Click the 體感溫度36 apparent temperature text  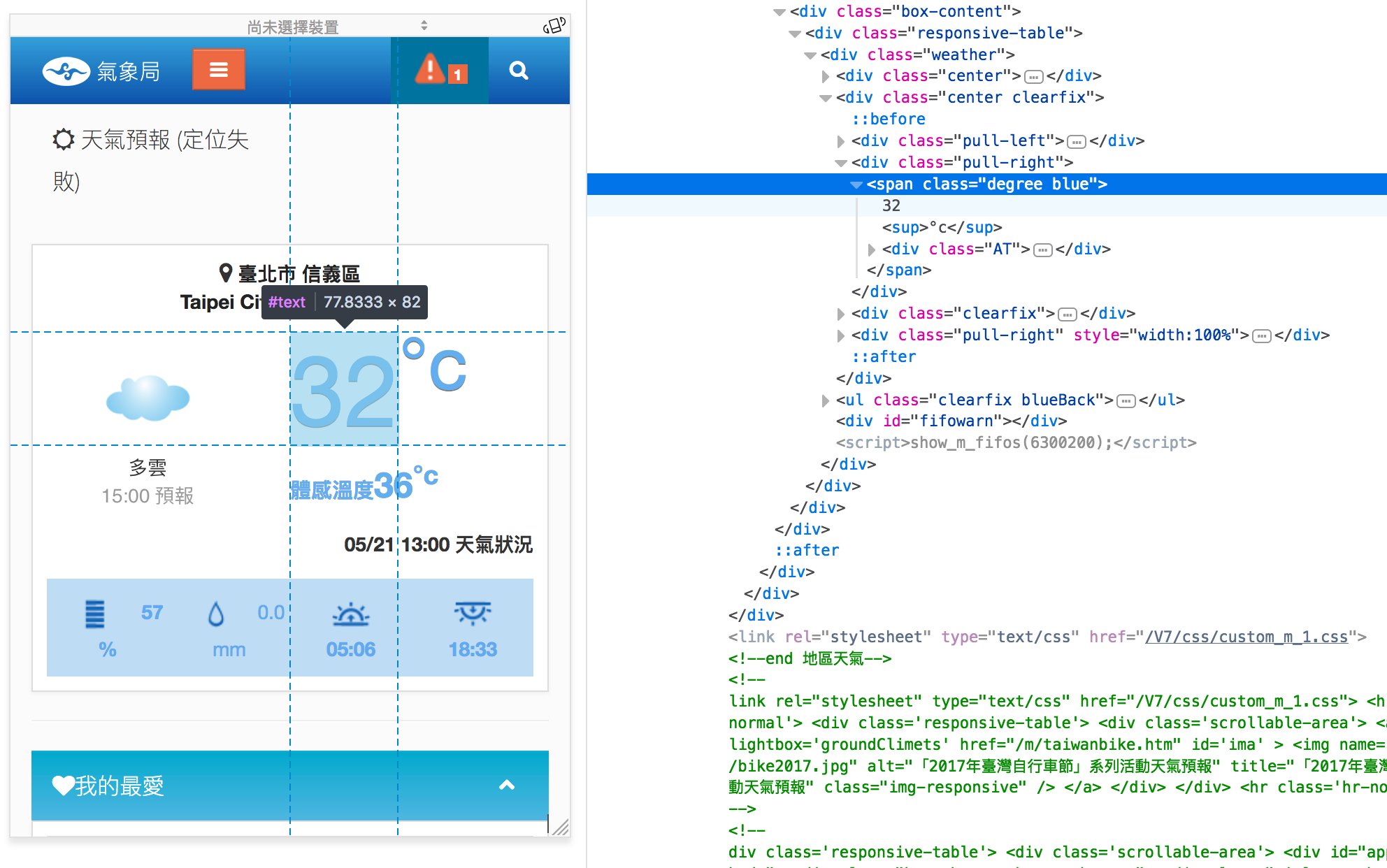[x=364, y=484]
